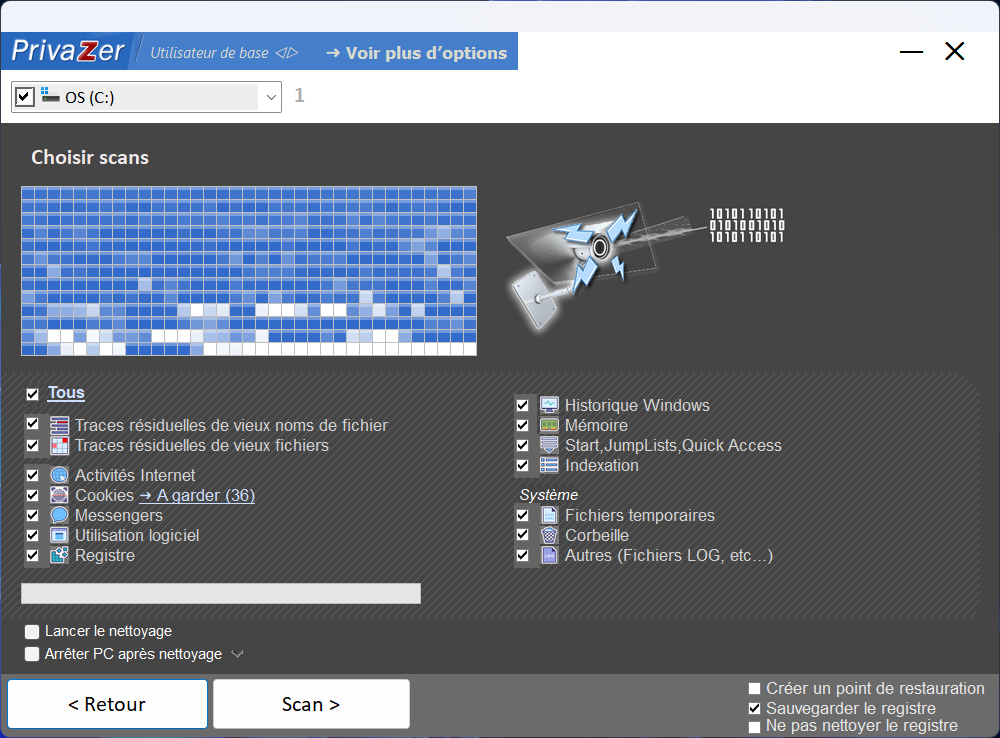Click the Utilisation logiciel icon
This screenshot has height=738, width=1000.
[x=58, y=535]
